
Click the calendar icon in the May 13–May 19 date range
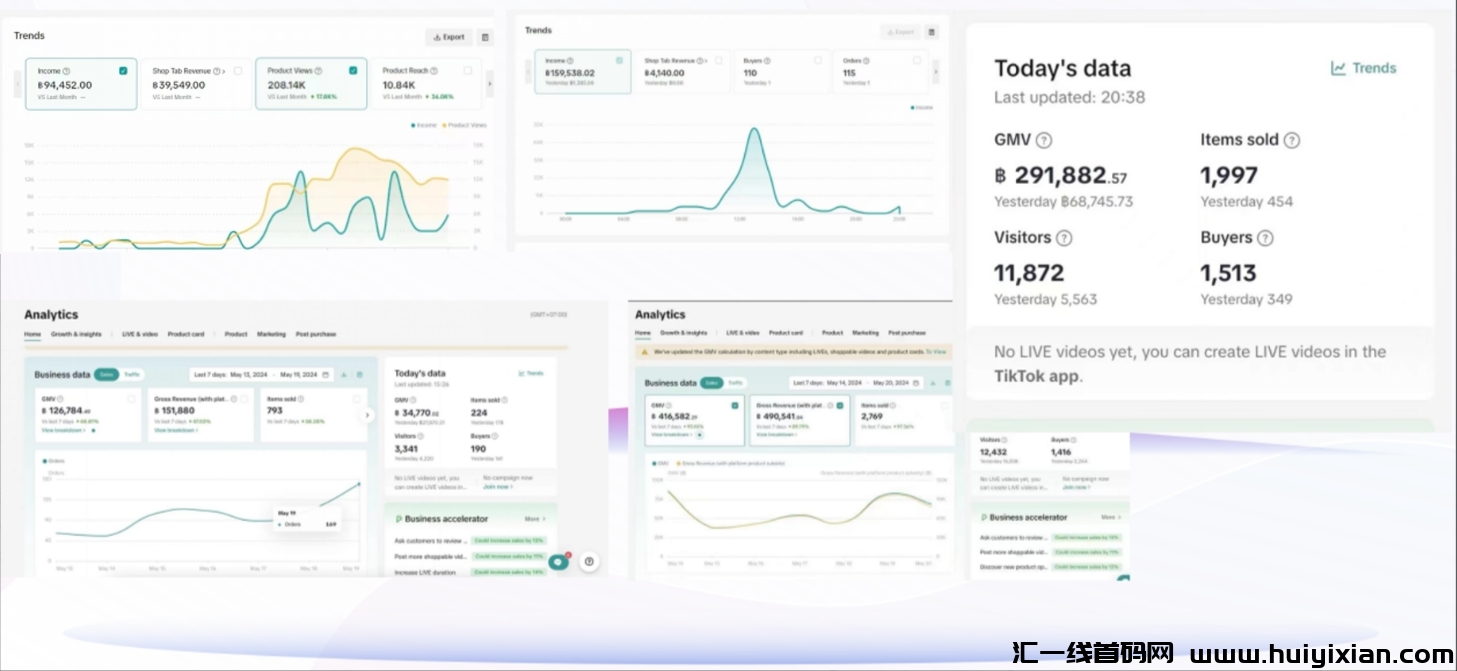tap(325, 375)
